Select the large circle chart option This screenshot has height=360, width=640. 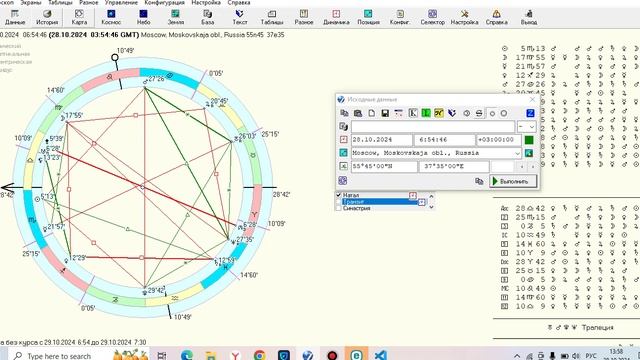click(x=504, y=113)
